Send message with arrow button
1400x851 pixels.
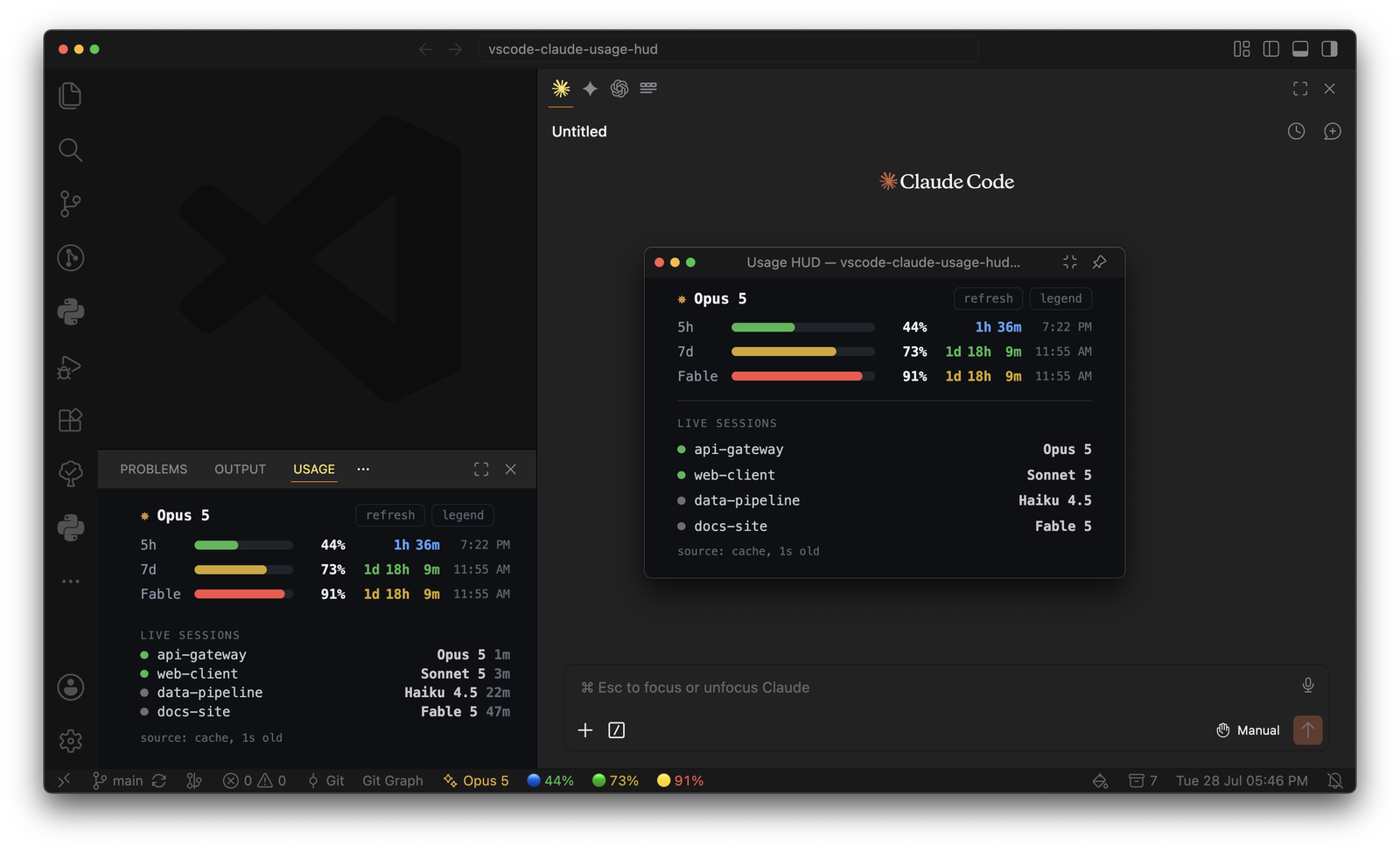[x=1308, y=729]
